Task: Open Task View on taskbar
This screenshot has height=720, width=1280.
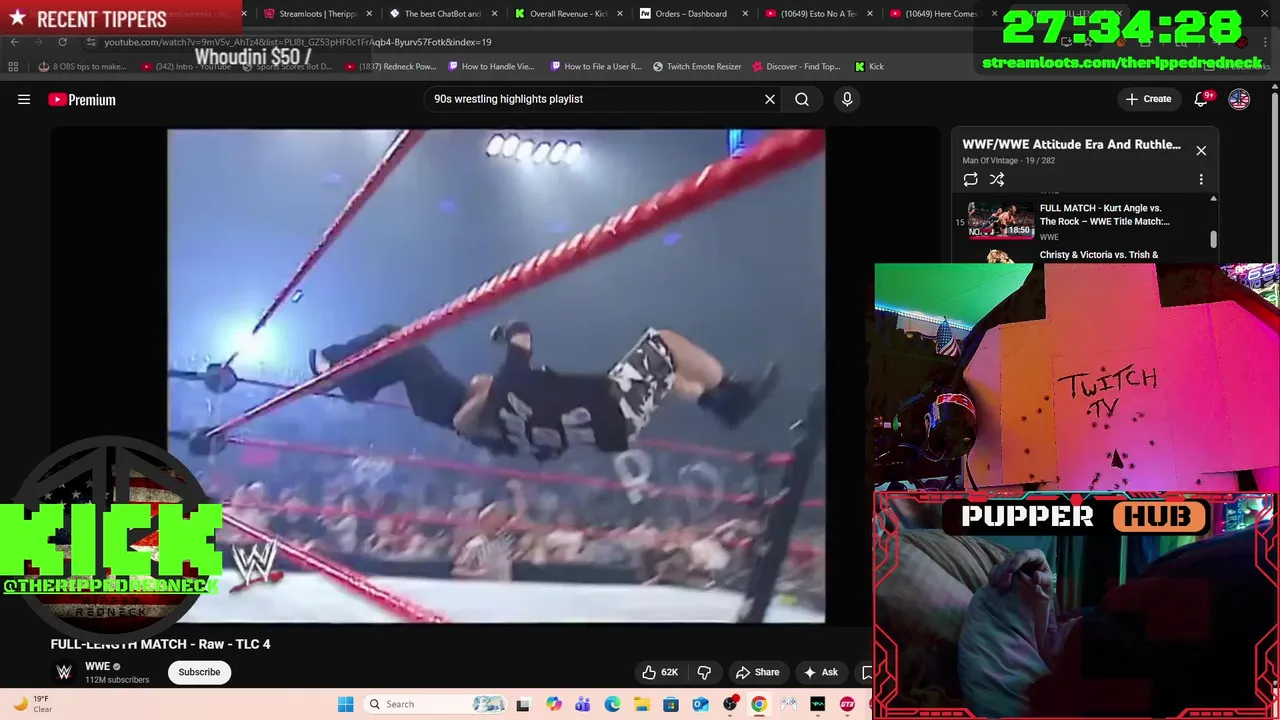Action: click(522, 704)
